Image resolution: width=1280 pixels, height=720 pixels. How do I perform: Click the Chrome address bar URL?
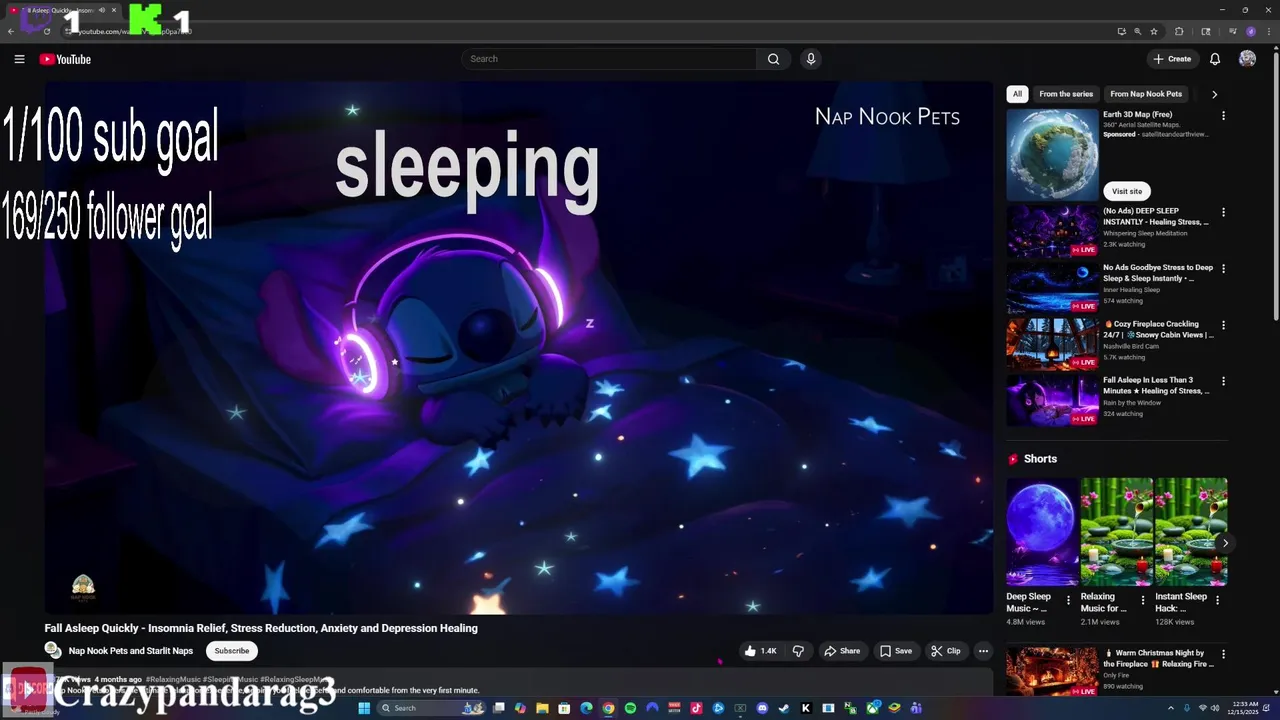(135, 31)
